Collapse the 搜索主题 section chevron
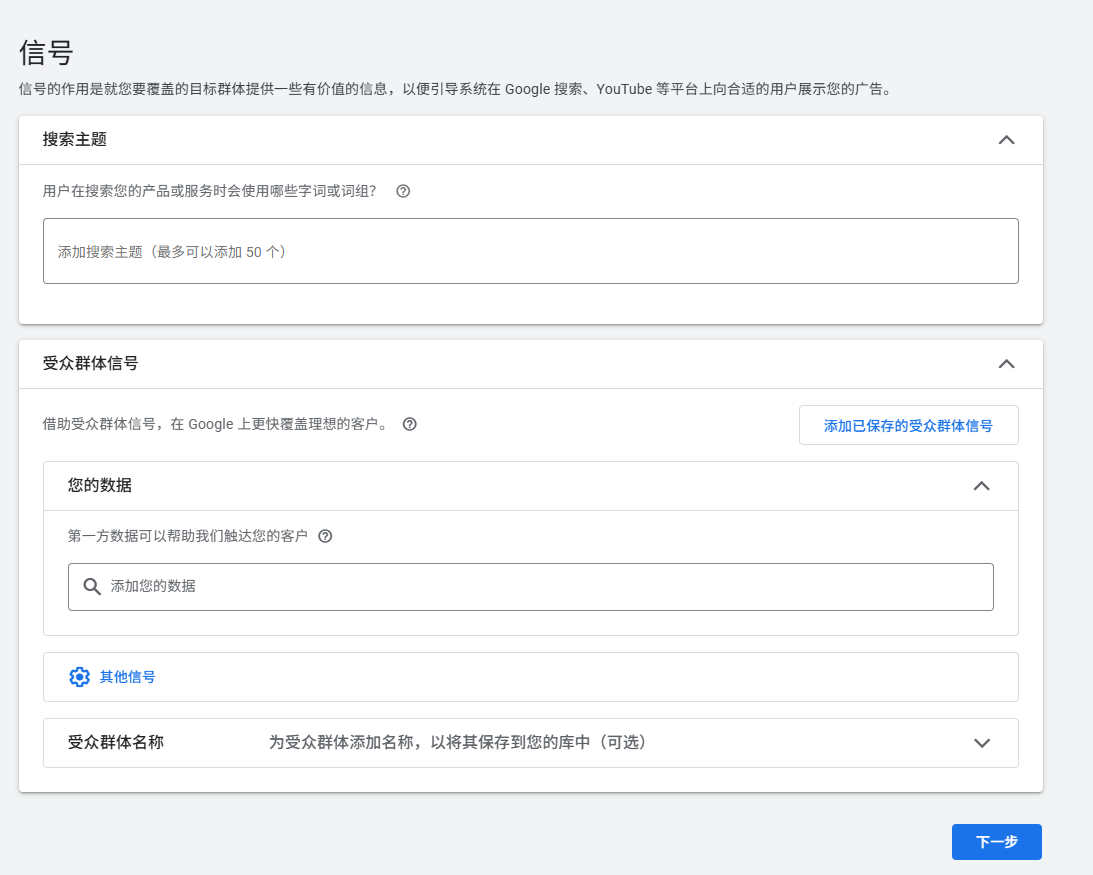This screenshot has width=1093, height=875. pos(1006,140)
